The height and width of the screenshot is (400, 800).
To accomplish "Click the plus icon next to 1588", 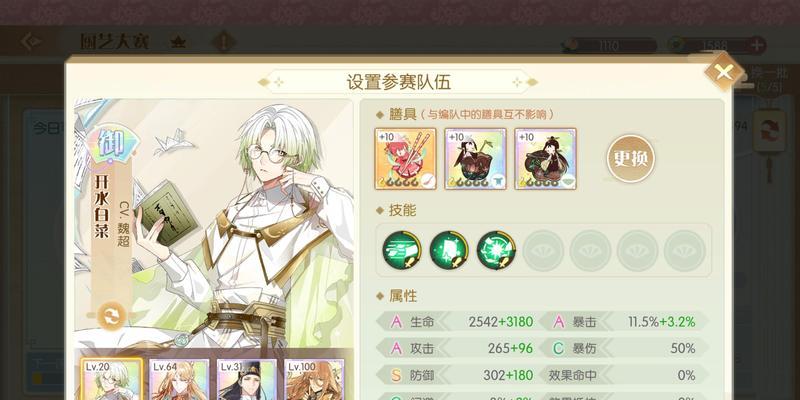I will pos(757,45).
